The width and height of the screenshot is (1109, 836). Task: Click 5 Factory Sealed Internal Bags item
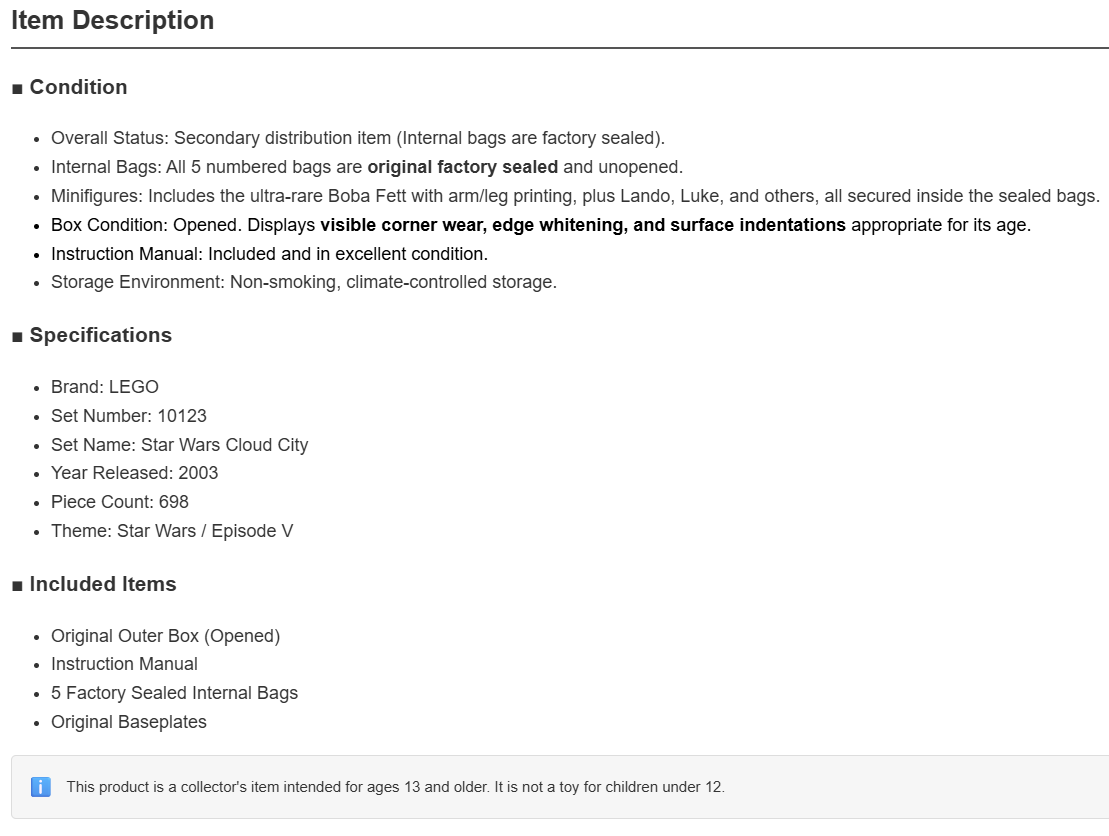[x=175, y=693]
